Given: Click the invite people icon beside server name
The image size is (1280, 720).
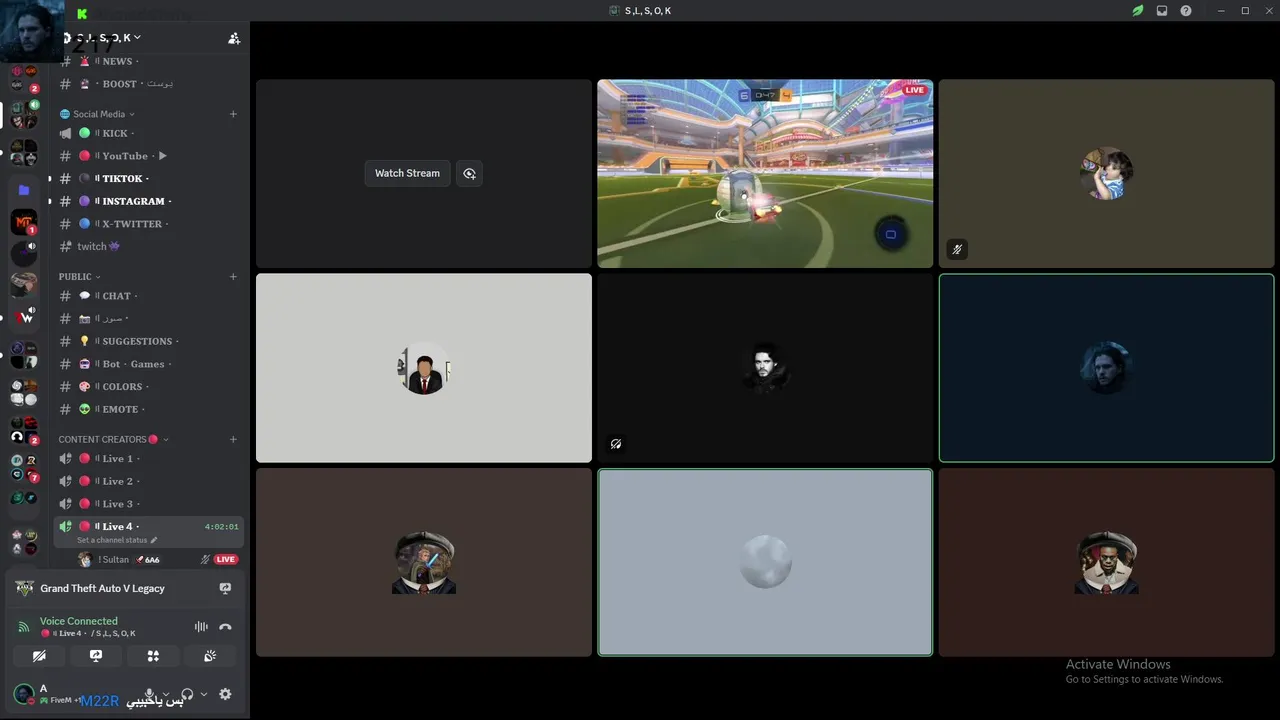Looking at the screenshot, I should 234,38.
